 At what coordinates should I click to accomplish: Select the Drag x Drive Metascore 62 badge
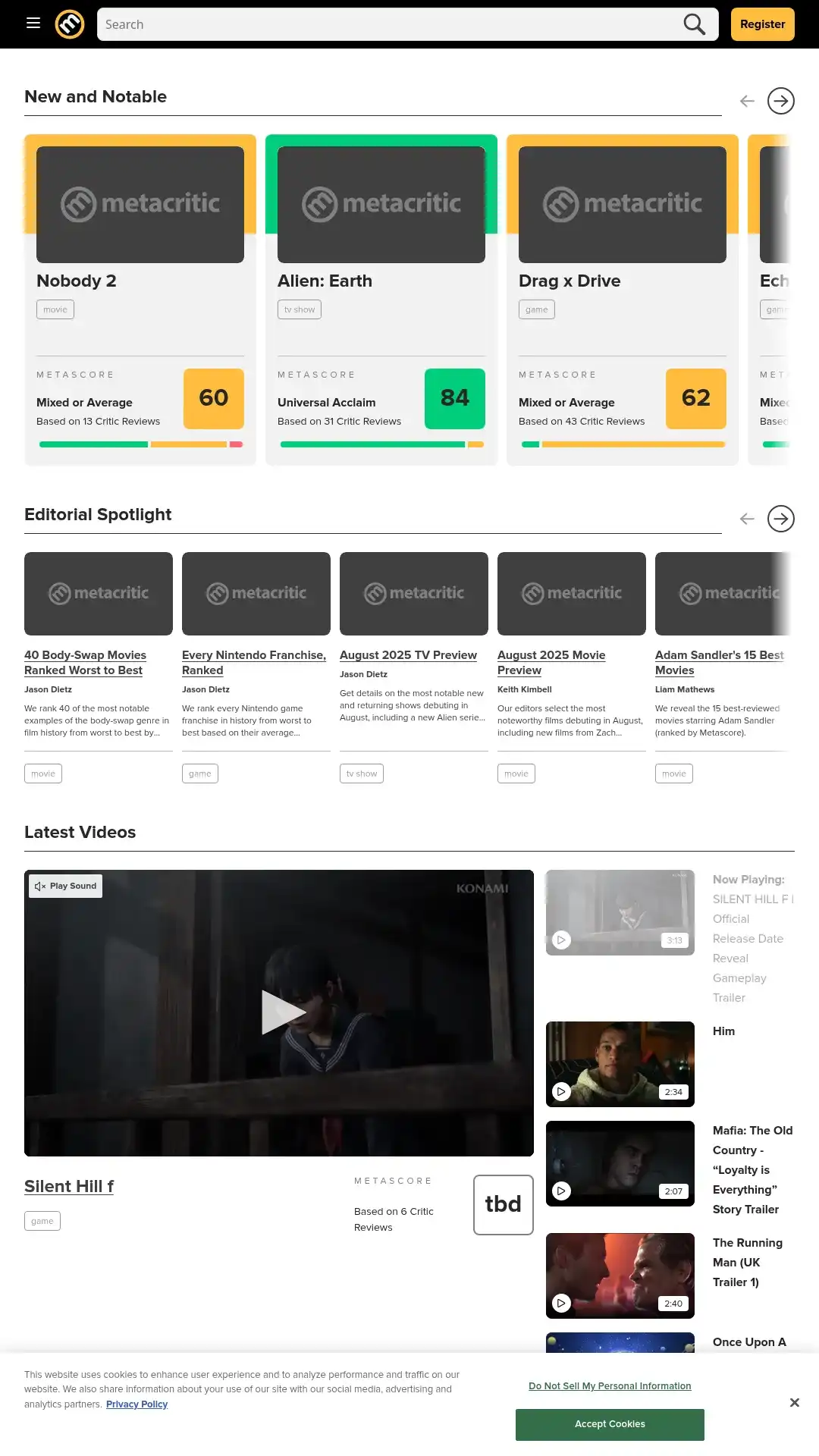[x=696, y=399]
